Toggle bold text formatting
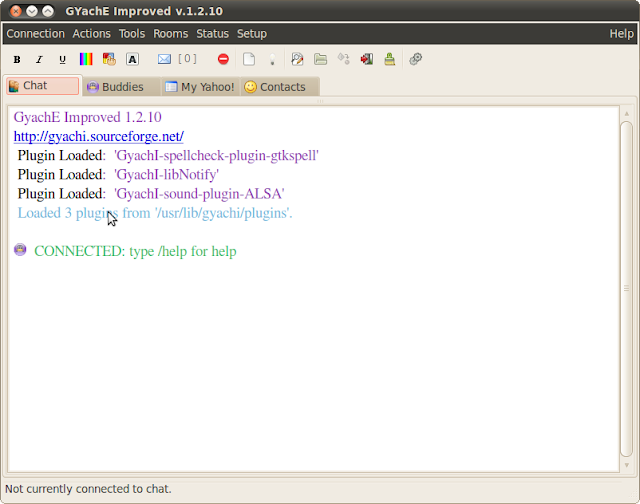640x504 pixels. 17,60
